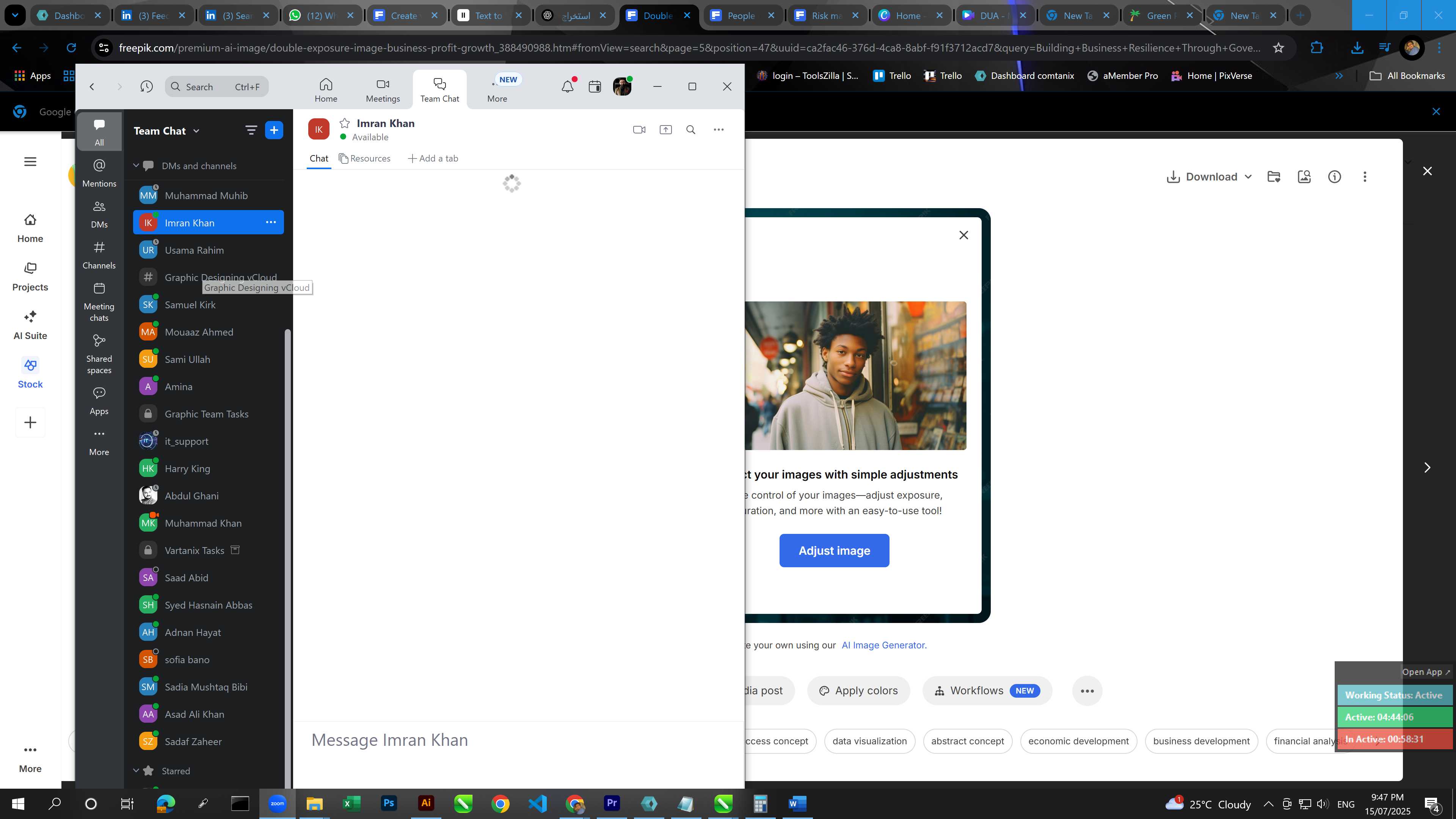This screenshot has width=1456, height=819.
Task: Open Illustrator from the taskbar
Action: click(425, 803)
